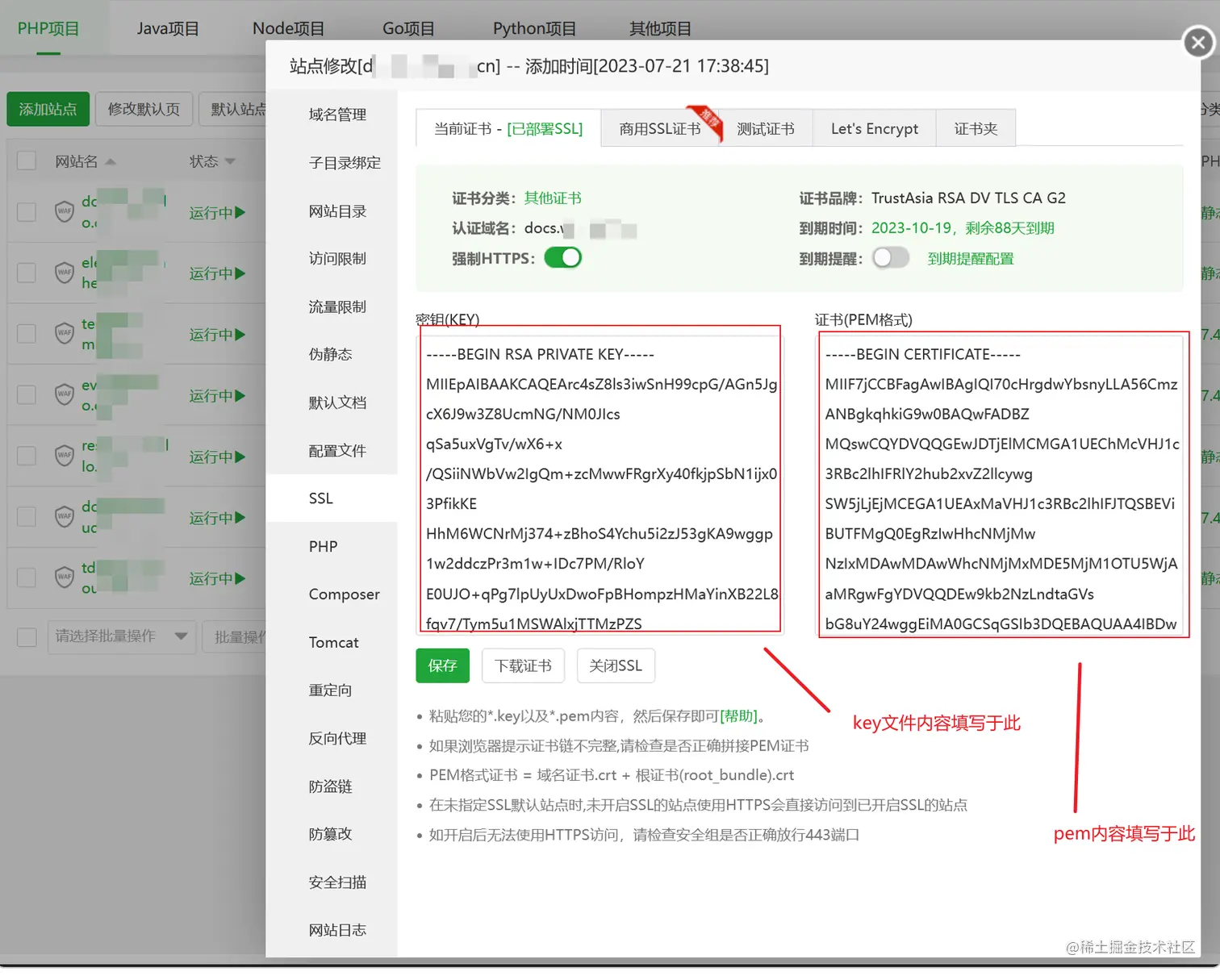The height and width of the screenshot is (980, 1220).
Task: Select the 当前证书 tab
Action: click(x=508, y=128)
